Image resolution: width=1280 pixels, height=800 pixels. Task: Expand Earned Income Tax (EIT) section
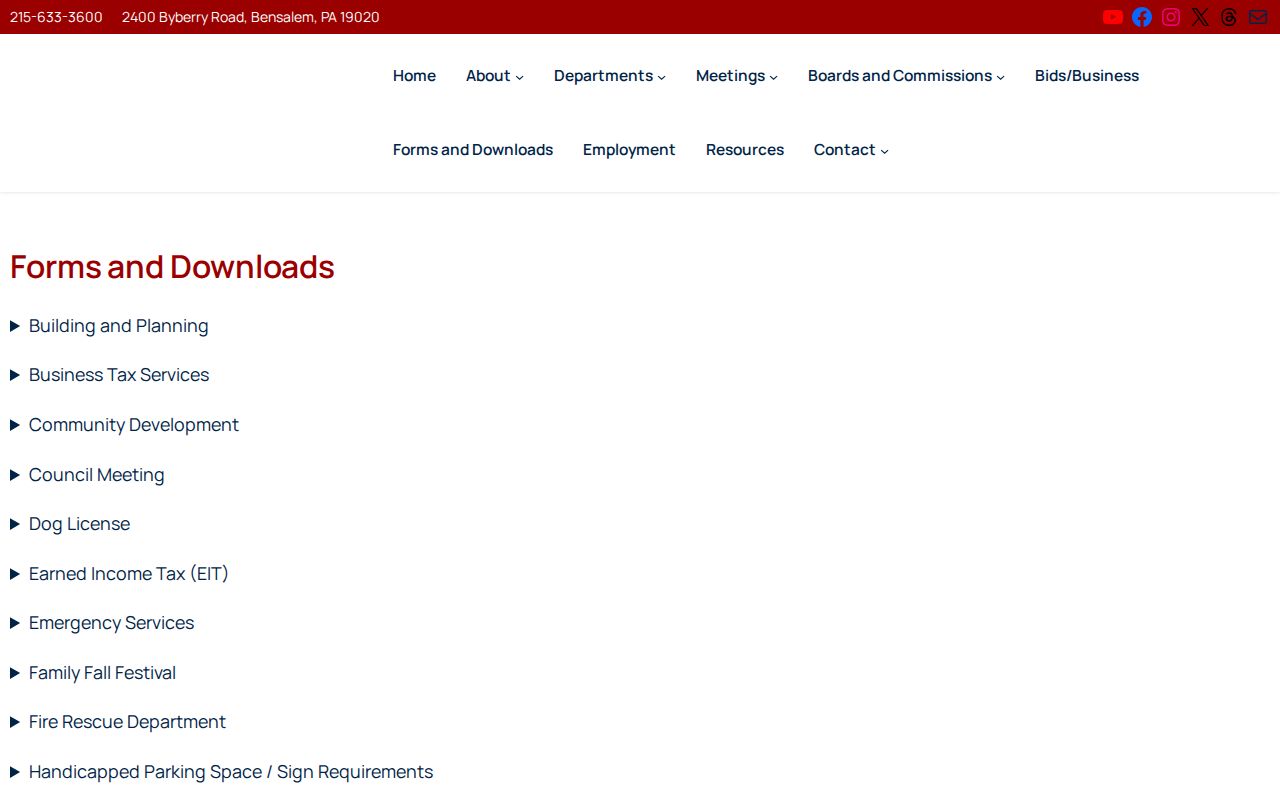click(x=120, y=574)
